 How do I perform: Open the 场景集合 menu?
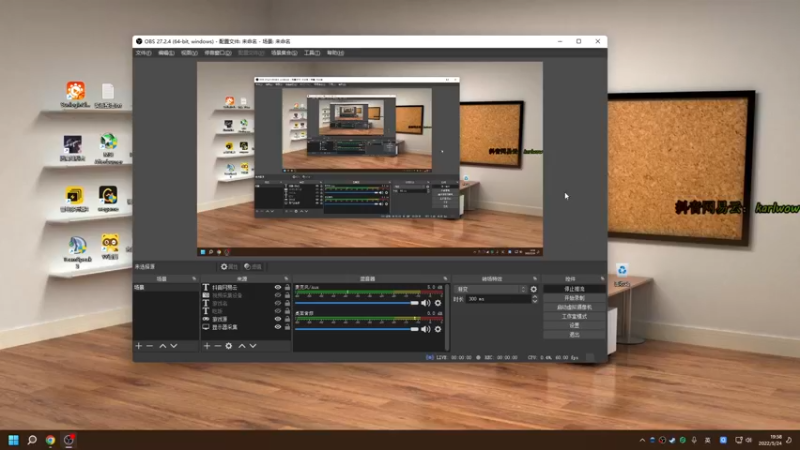pos(284,53)
